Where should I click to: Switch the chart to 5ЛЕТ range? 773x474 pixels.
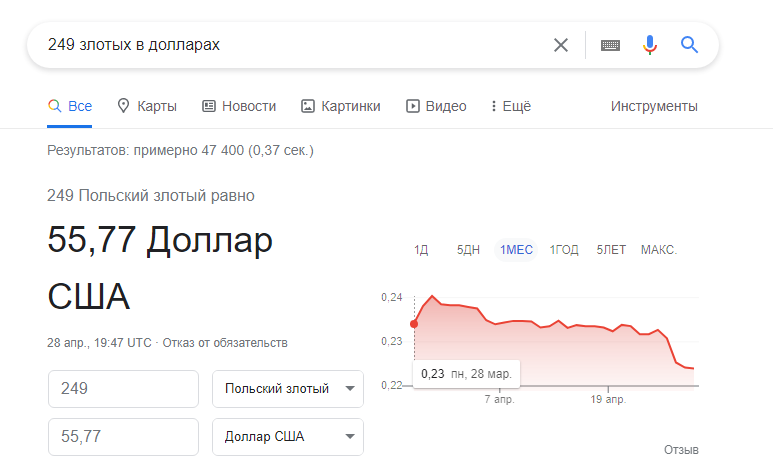click(611, 250)
